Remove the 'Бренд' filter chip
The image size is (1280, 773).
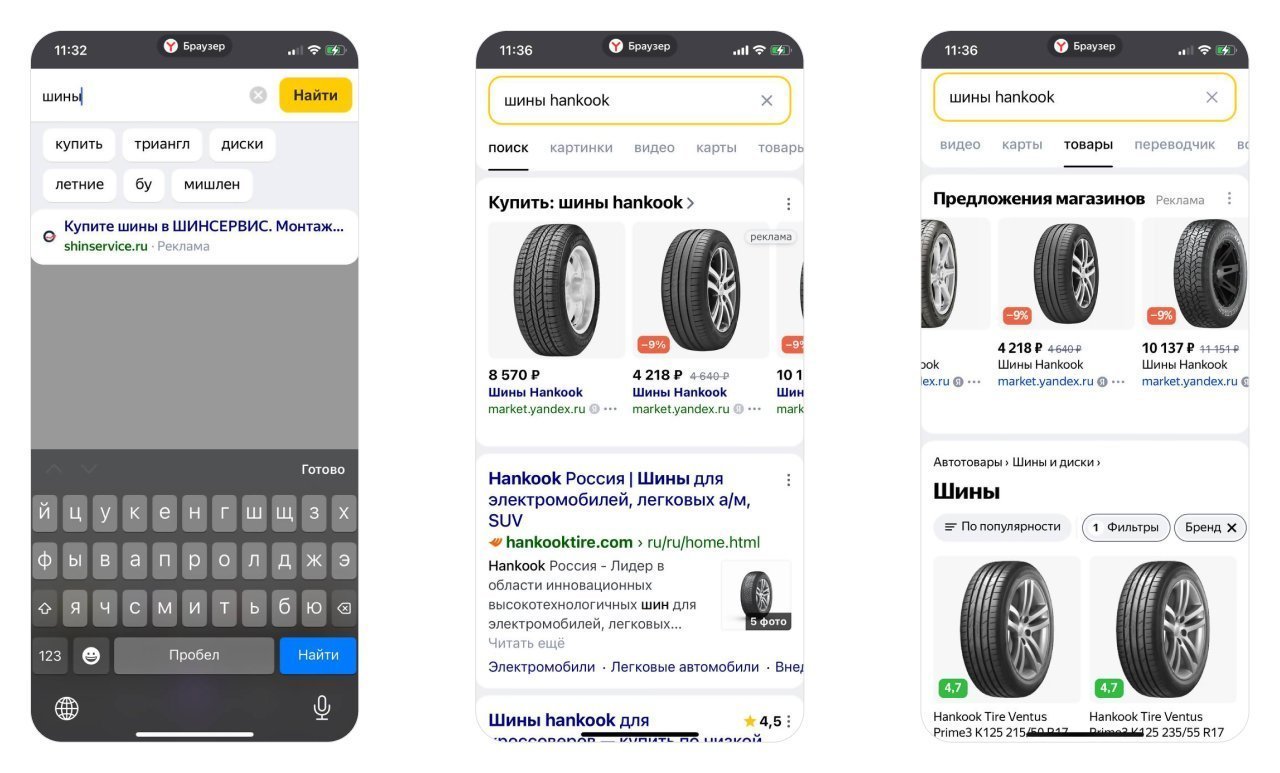[x=1232, y=528]
